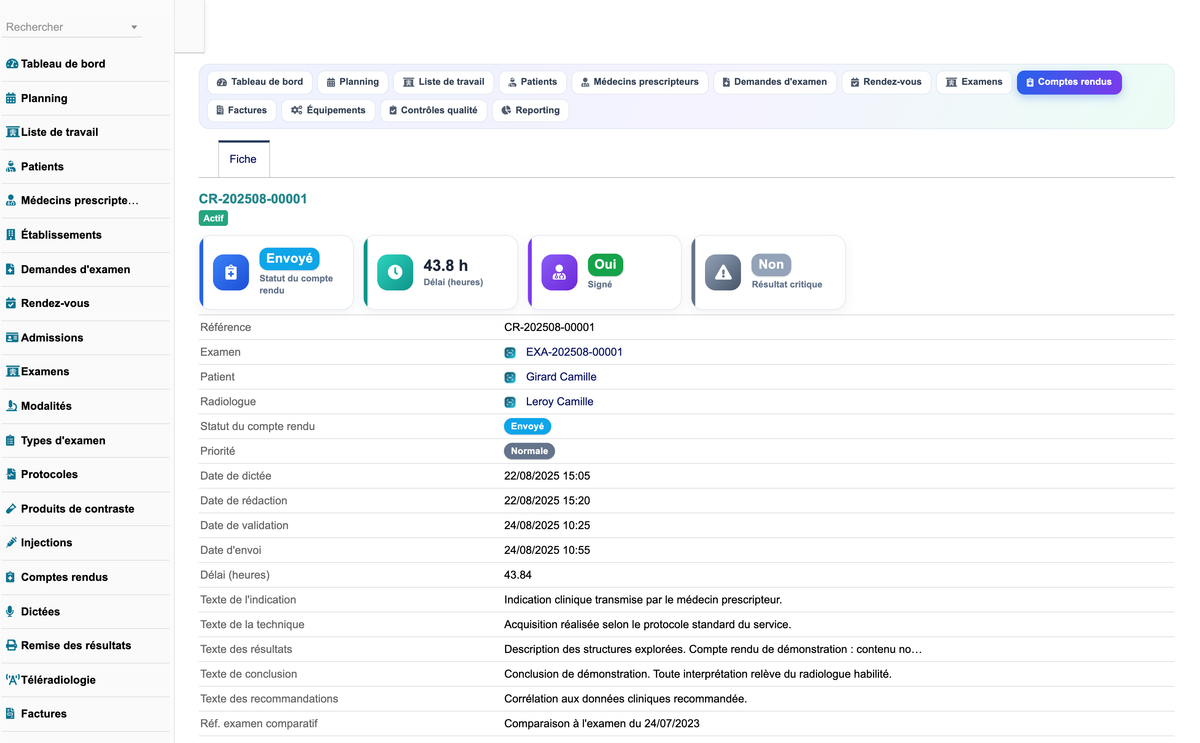The width and height of the screenshot is (1200, 743).
Task: Click the Non critical result badge
Action: [771, 265]
